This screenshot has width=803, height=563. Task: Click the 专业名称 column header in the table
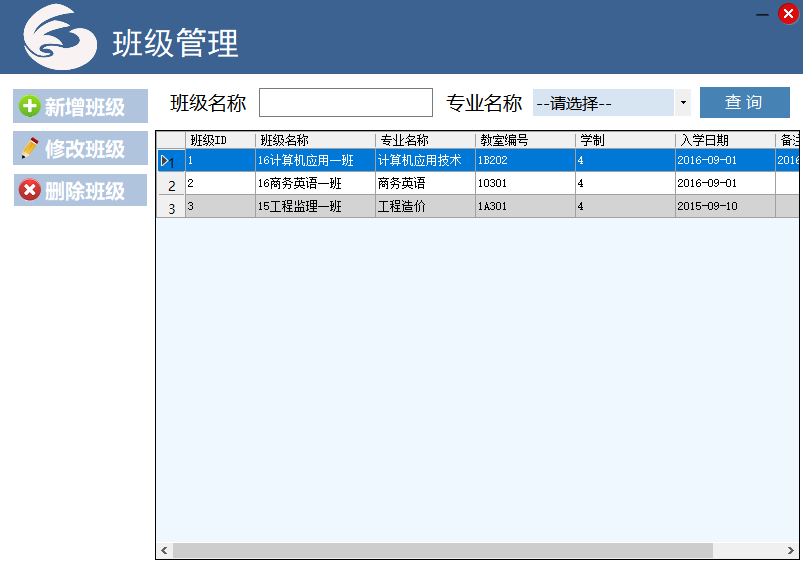(425, 140)
